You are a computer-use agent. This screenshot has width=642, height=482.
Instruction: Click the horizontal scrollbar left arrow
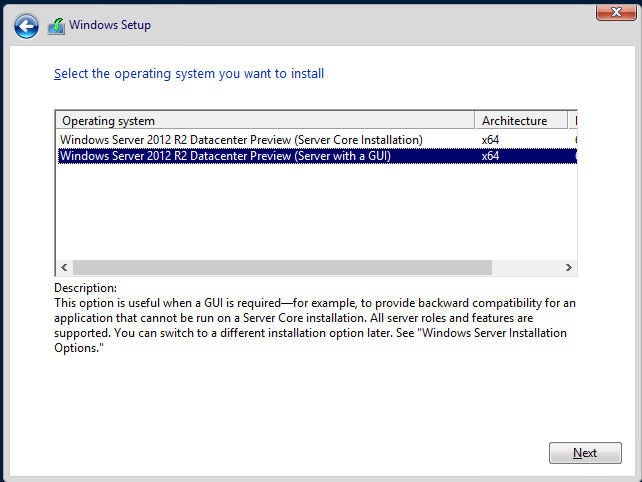65,268
